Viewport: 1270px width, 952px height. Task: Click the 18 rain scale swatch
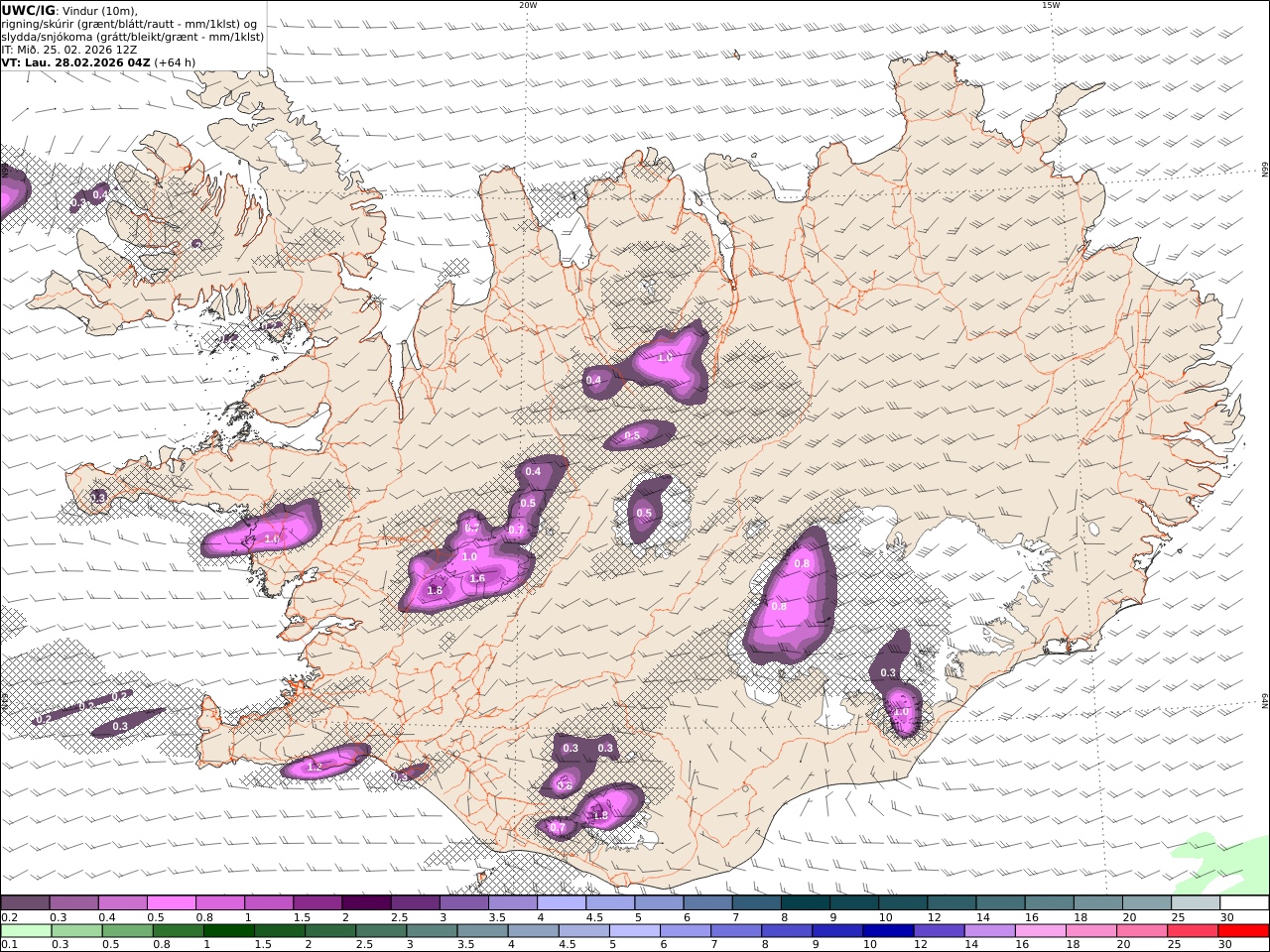[x=1089, y=931]
